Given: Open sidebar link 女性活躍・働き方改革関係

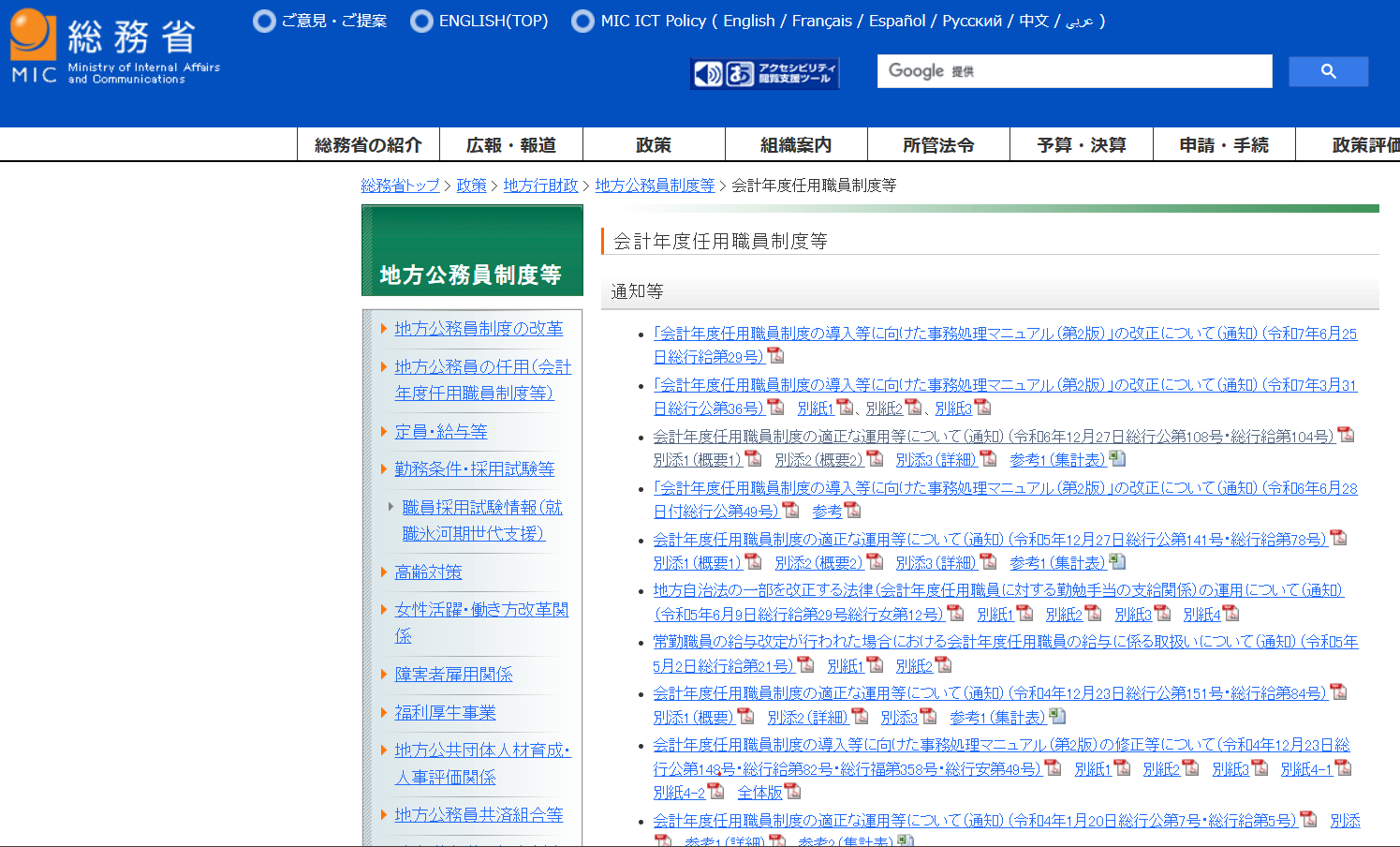Looking at the screenshot, I should tap(481, 622).
